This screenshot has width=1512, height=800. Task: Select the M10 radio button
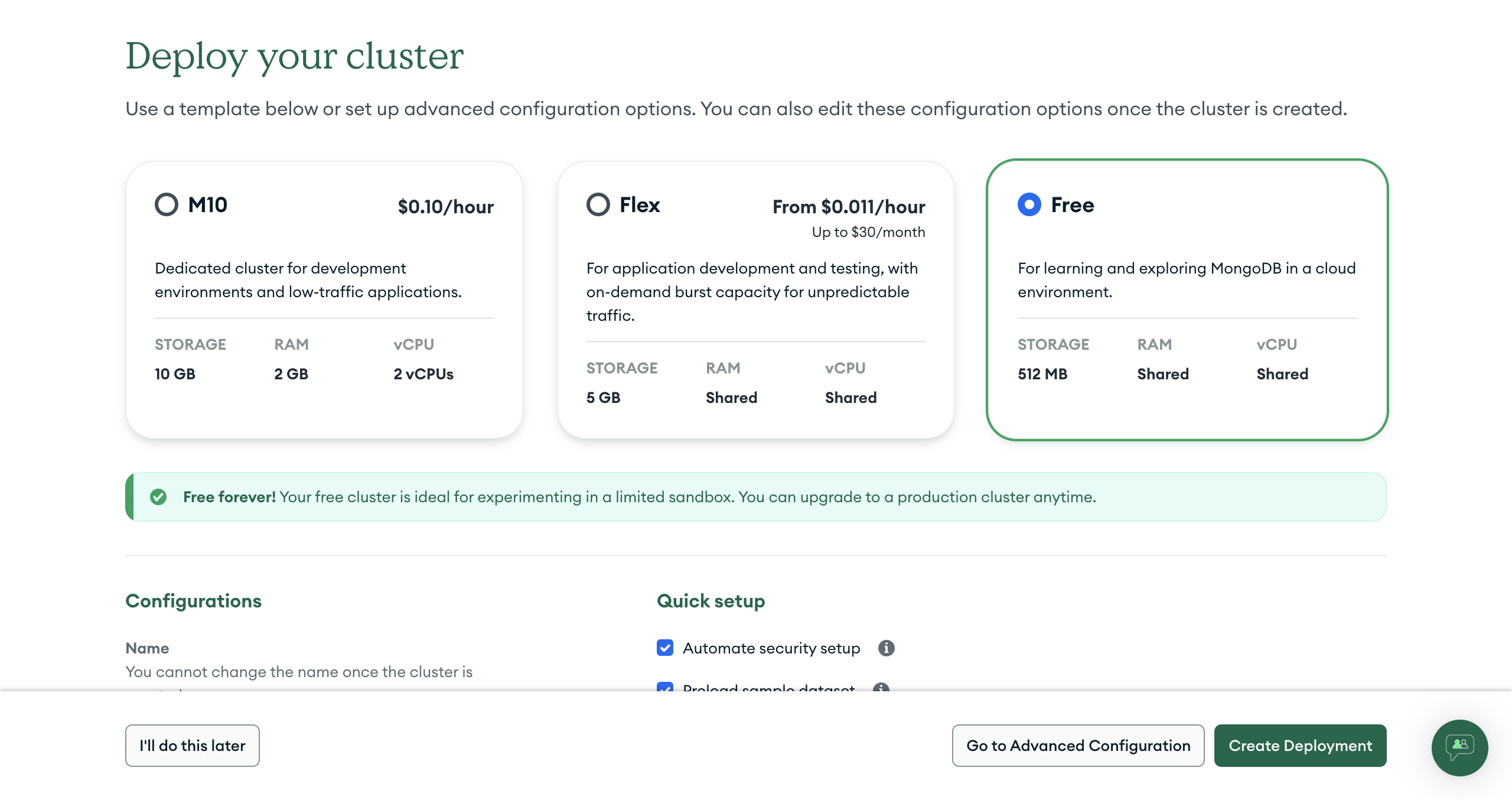(167, 204)
